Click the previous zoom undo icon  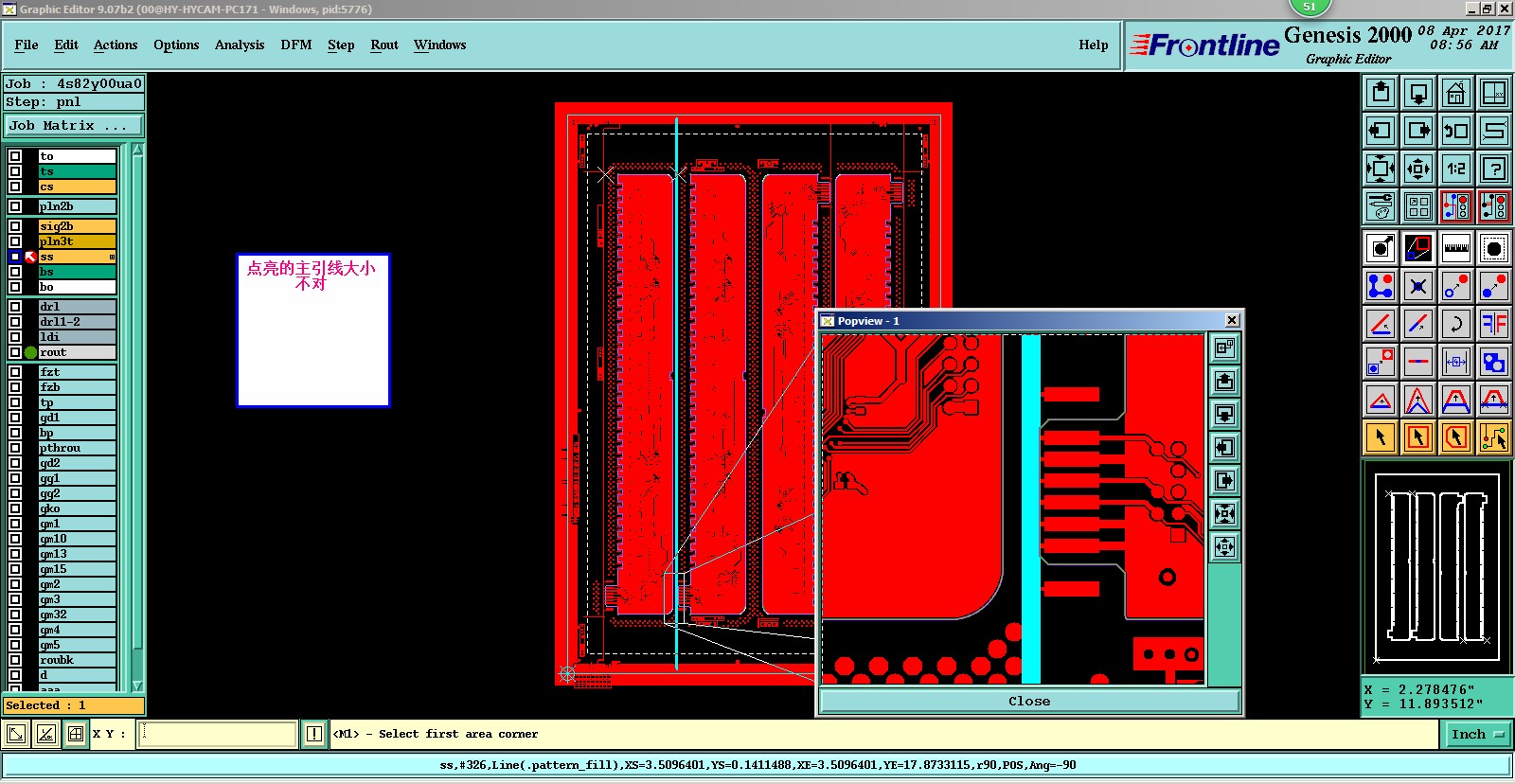1456,131
